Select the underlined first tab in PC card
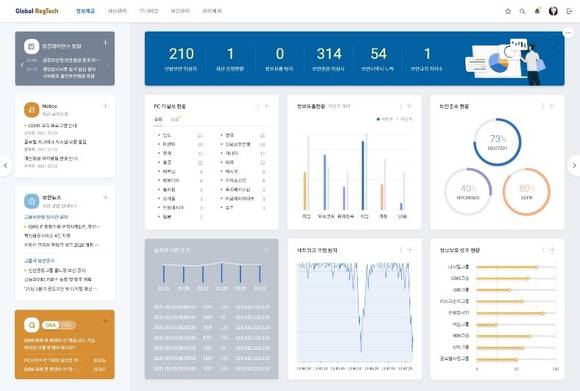The height and width of the screenshot is (391, 580). [158, 119]
